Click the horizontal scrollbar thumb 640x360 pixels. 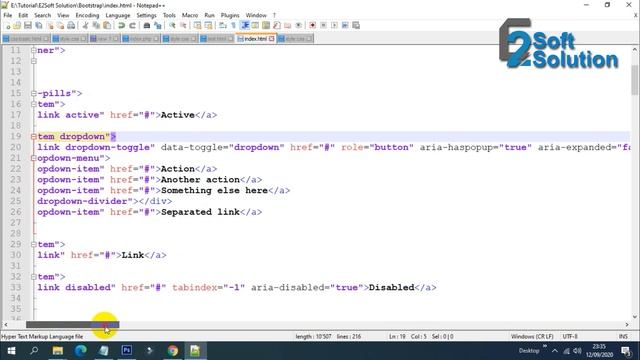click(72, 324)
